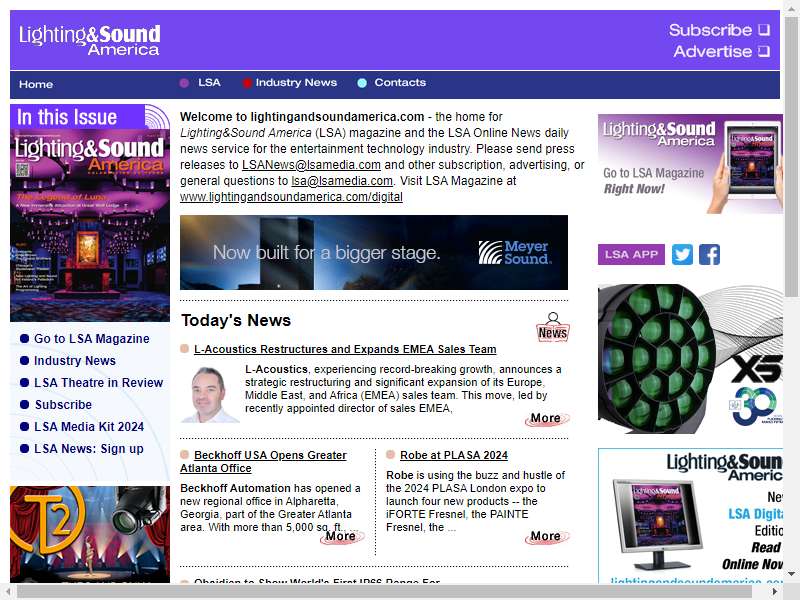Click Advertise link in the header

[712, 51]
